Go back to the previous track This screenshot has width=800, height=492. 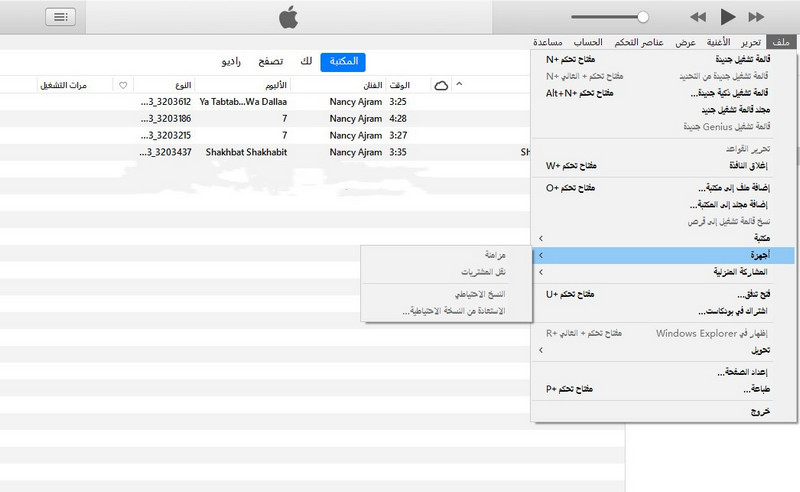(x=698, y=17)
